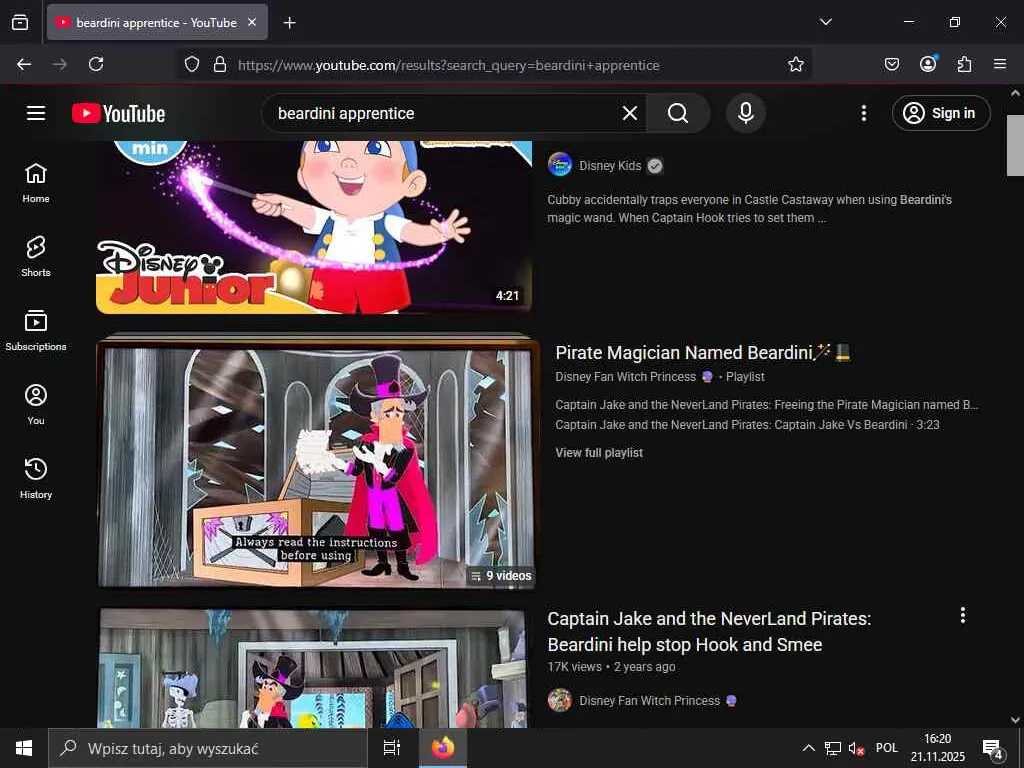Play the Disney Junior Cubby video thumbnail
This screenshot has width=1024, height=768.
[313, 227]
